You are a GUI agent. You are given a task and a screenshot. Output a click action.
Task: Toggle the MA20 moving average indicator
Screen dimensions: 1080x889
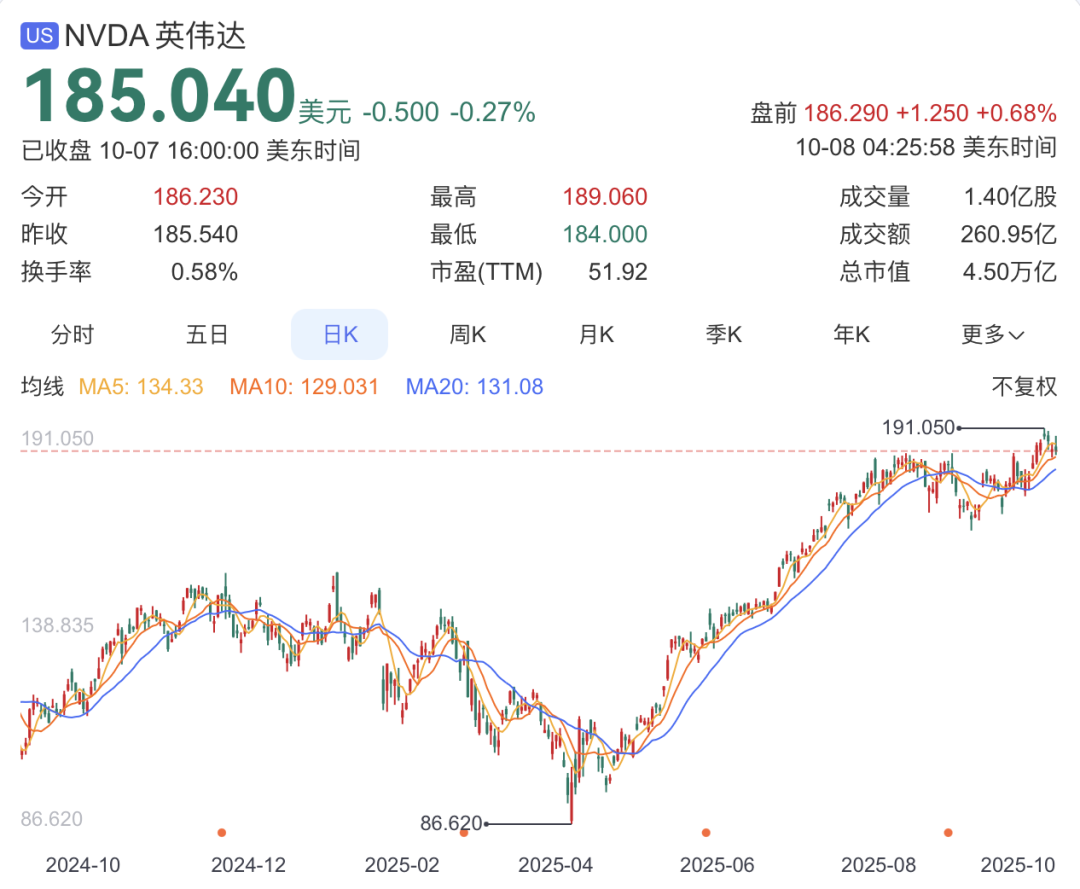(x=474, y=386)
